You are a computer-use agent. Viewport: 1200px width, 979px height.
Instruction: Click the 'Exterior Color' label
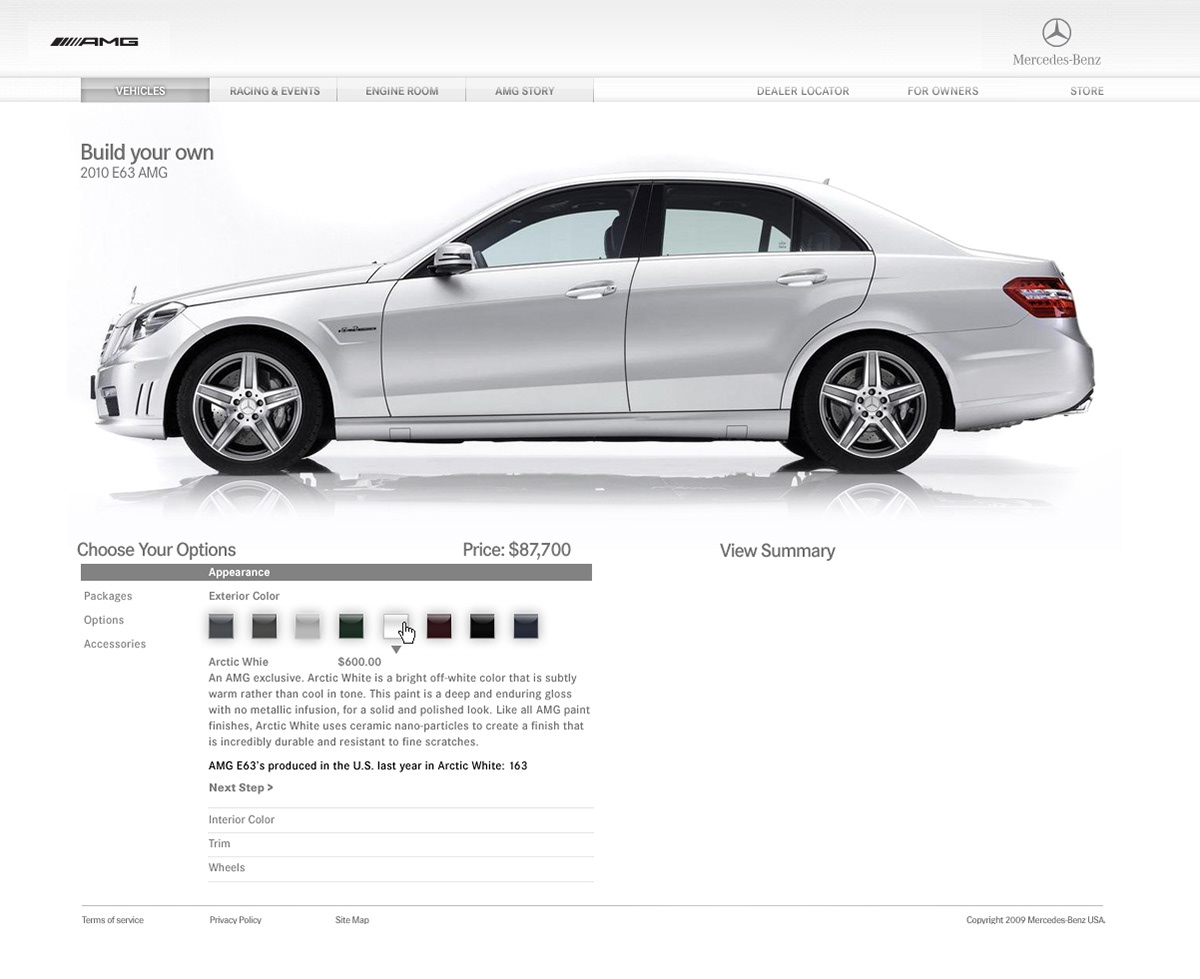point(244,596)
